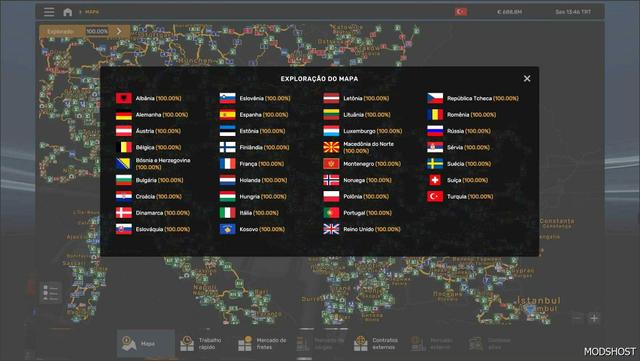Zoom in with the plus button
The image size is (640, 361).
tap(594, 318)
